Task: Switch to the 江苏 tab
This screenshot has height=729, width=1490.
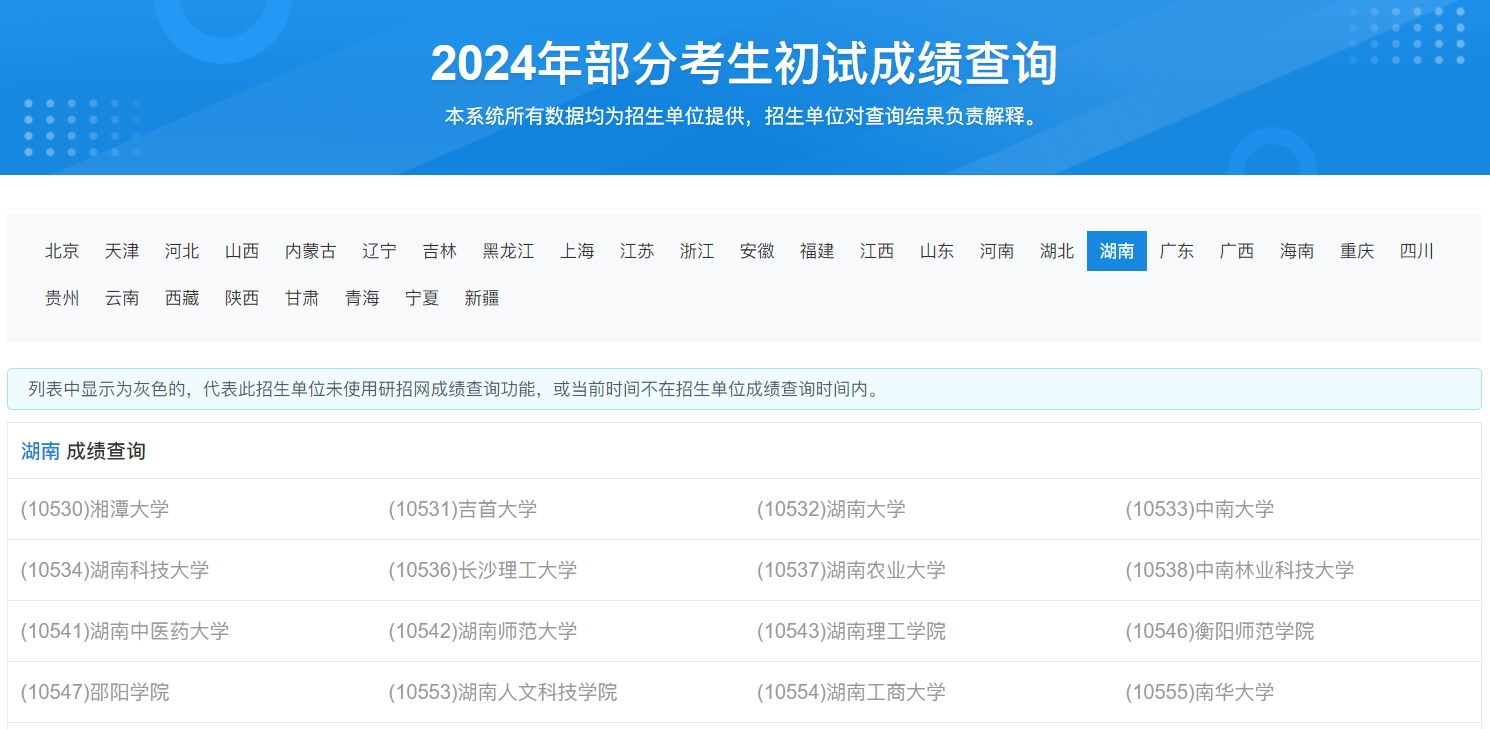Action: (637, 251)
